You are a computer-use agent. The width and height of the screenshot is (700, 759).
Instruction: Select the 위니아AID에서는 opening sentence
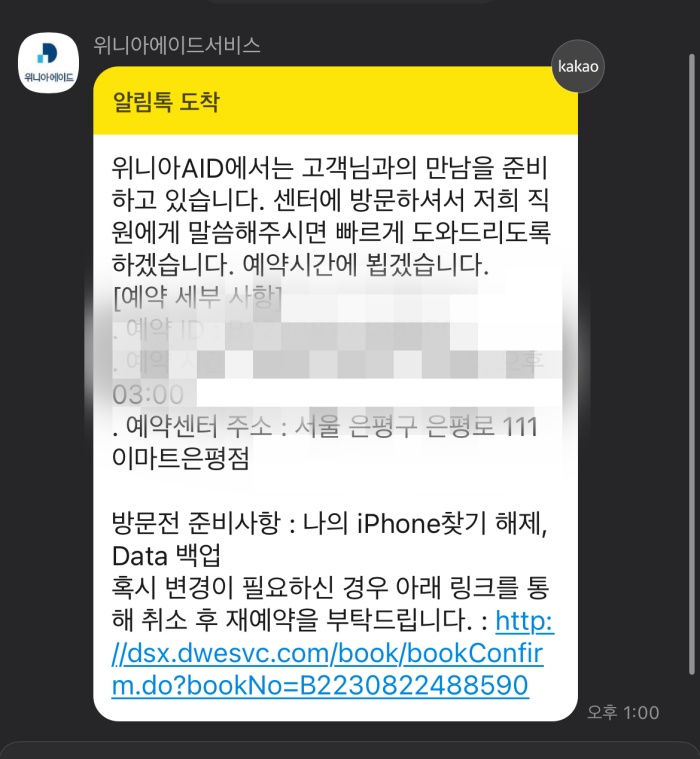[331, 183]
